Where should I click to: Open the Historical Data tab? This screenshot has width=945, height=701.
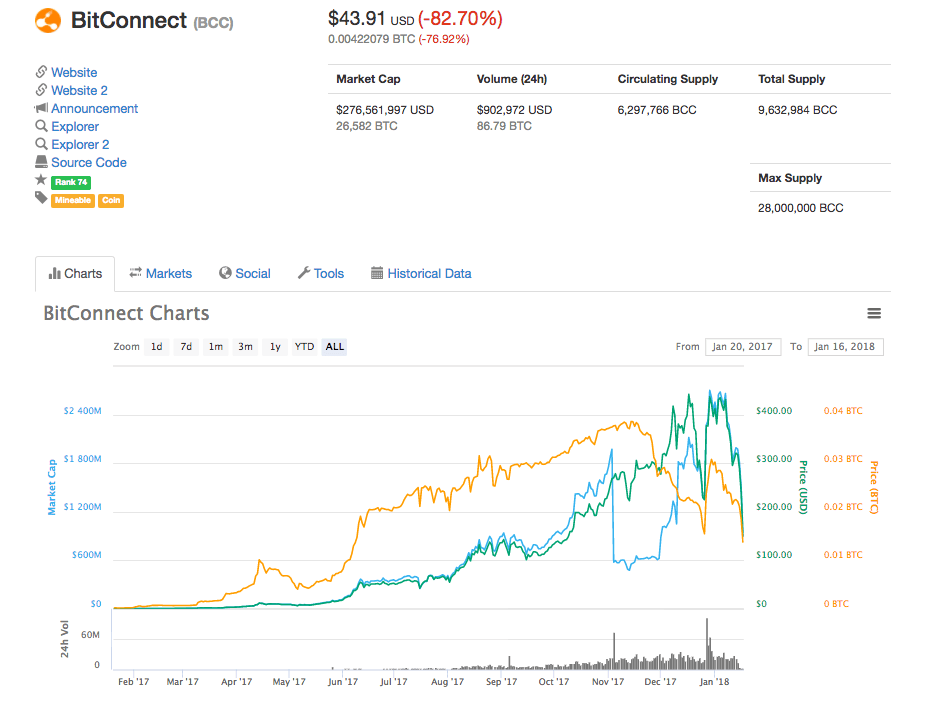tap(421, 274)
